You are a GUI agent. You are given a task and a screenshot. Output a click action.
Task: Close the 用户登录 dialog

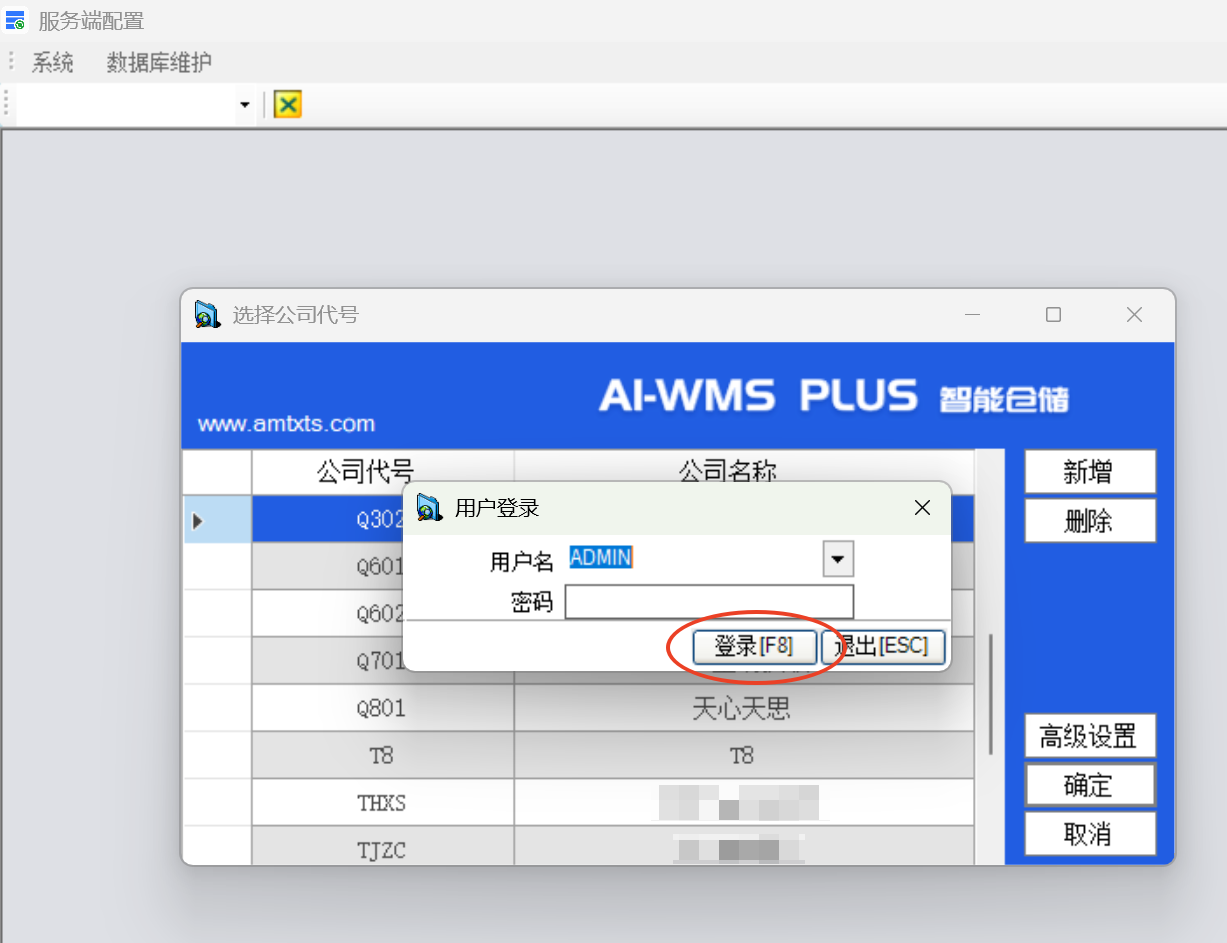click(x=923, y=508)
